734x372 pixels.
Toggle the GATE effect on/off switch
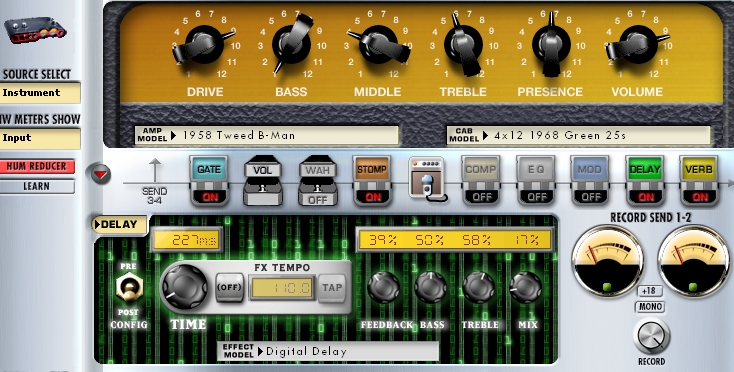(209, 196)
